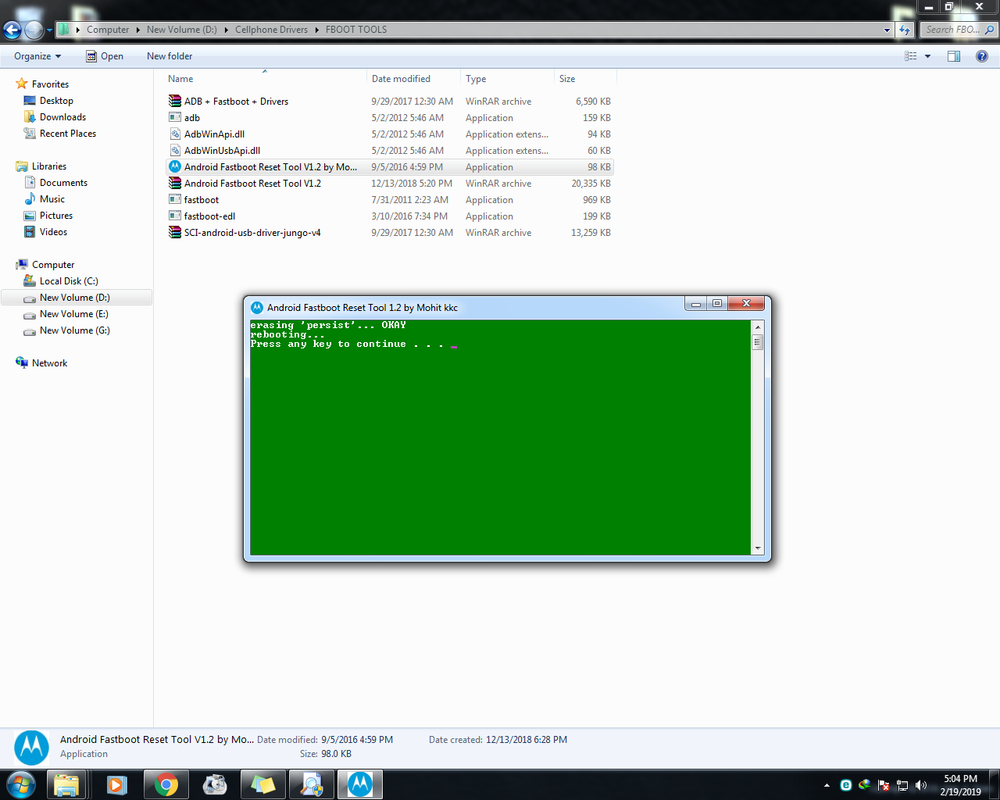Open Network in navigation pane
The height and width of the screenshot is (800, 1000).
(49, 363)
